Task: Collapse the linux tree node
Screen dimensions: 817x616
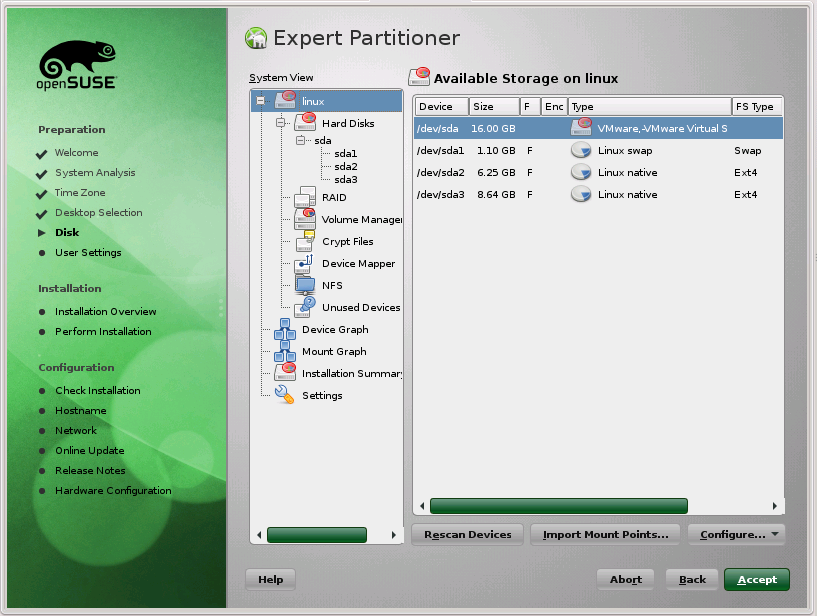Action: 261,101
